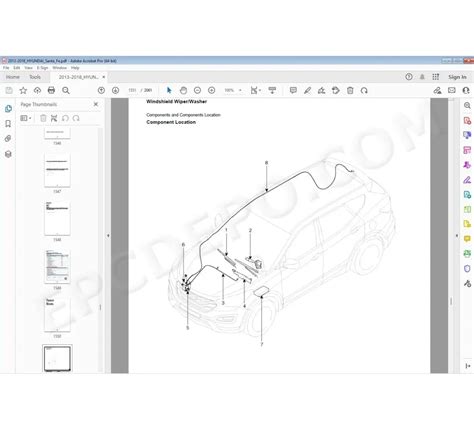Collapse left navigation pane arrow

[108, 236]
